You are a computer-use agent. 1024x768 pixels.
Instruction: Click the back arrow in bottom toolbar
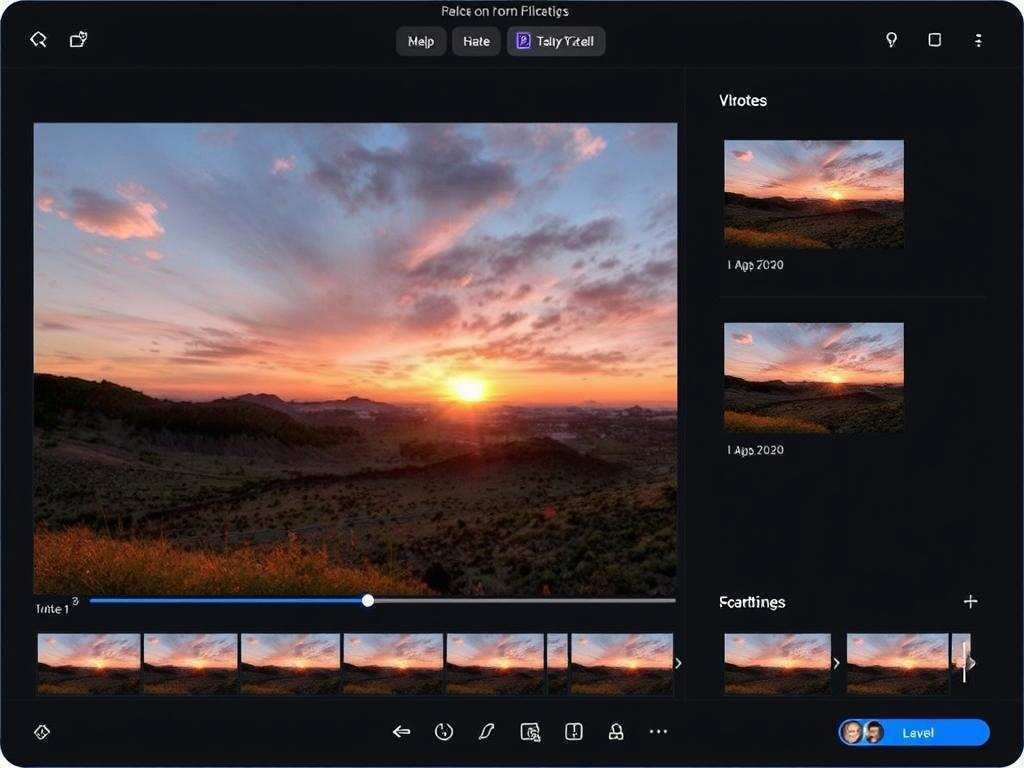pyautogui.click(x=402, y=732)
